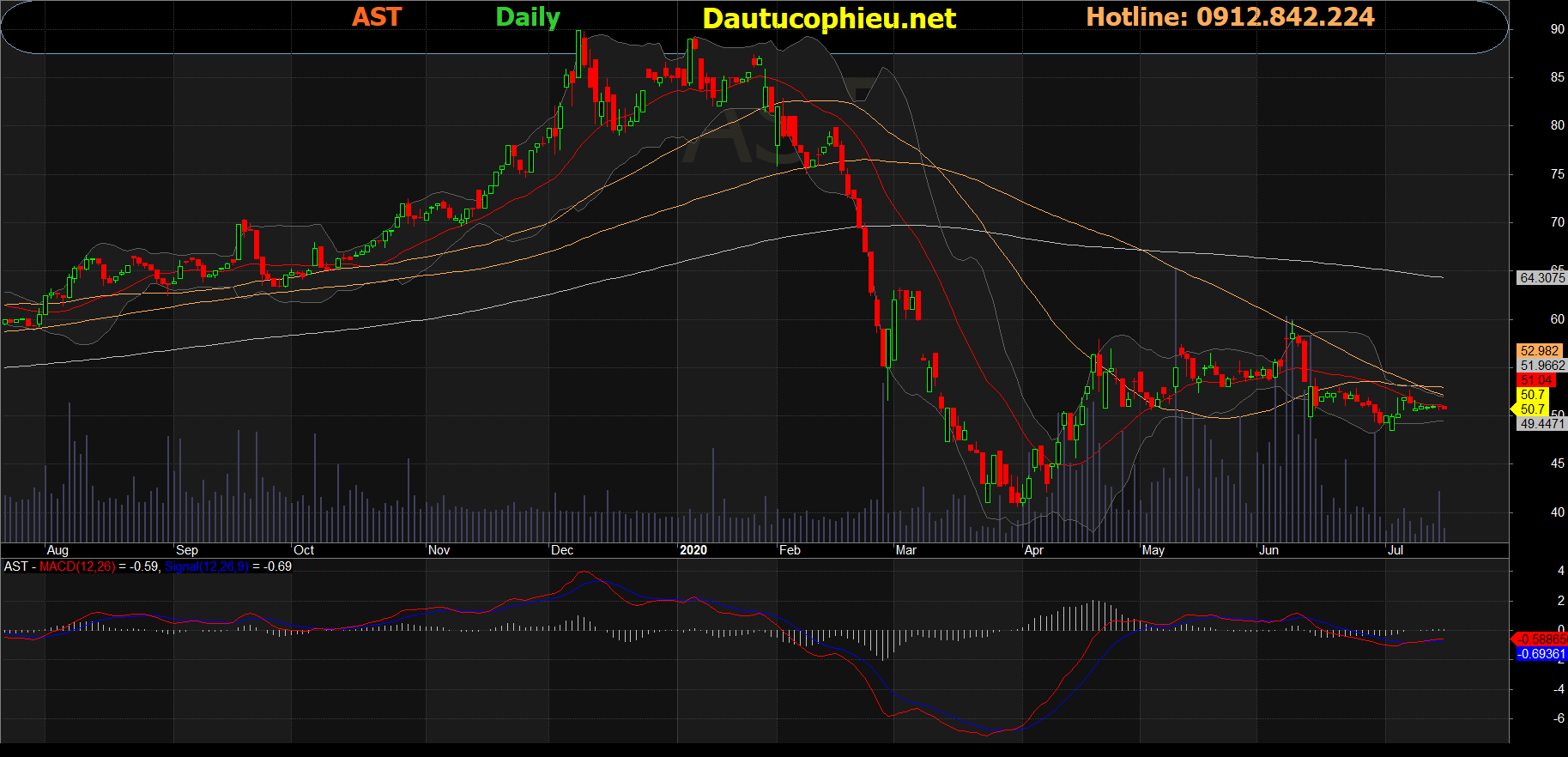The width and height of the screenshot is (1568, 757).
Task: Click the blue -0.69361 signal value tag
Action: pyautogui.click(x=1541, y=654)
